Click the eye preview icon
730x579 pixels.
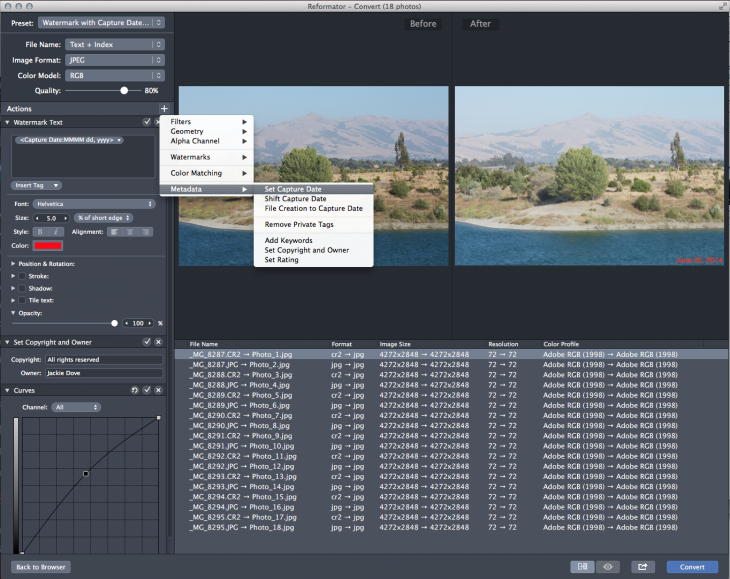pyautogui.click(x=606, y=566)
